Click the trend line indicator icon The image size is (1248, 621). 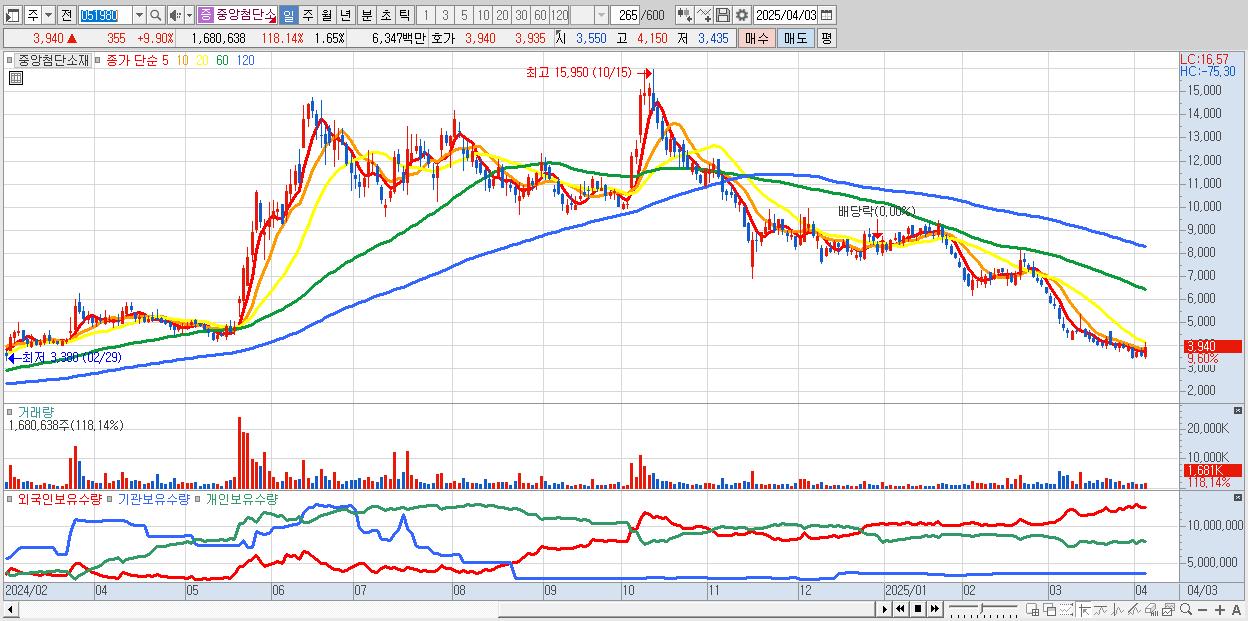tap(1101, 609)
